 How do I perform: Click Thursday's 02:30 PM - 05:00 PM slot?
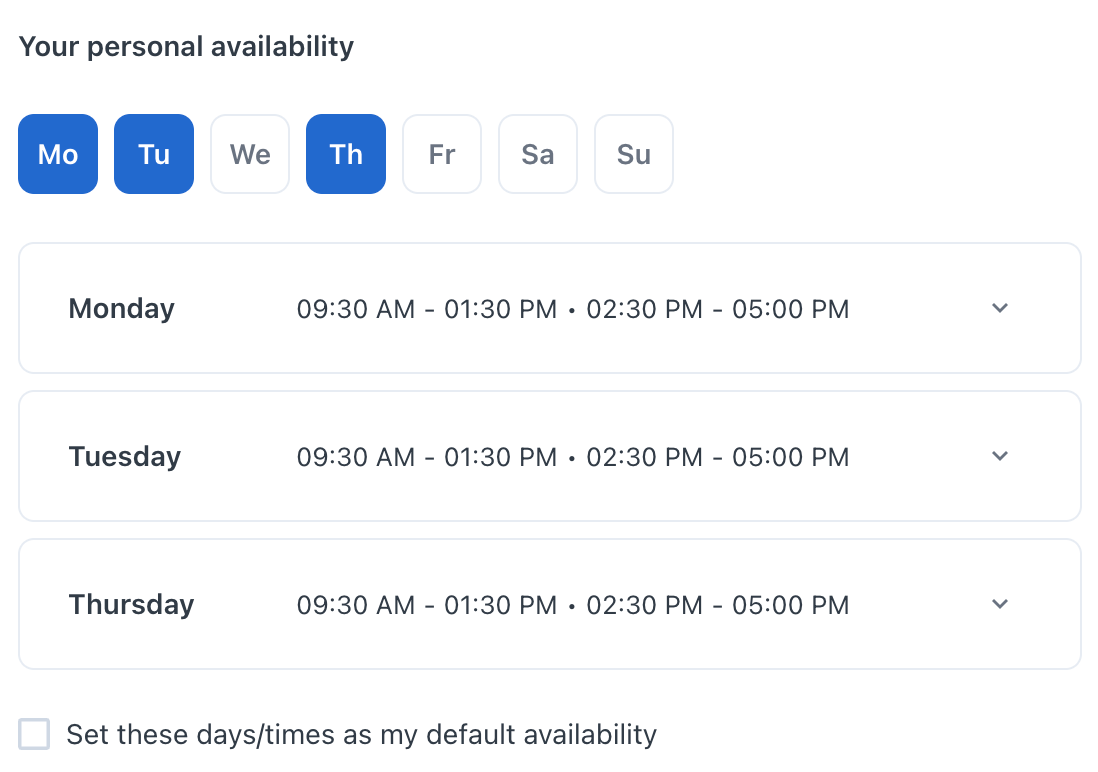(717, 605)
